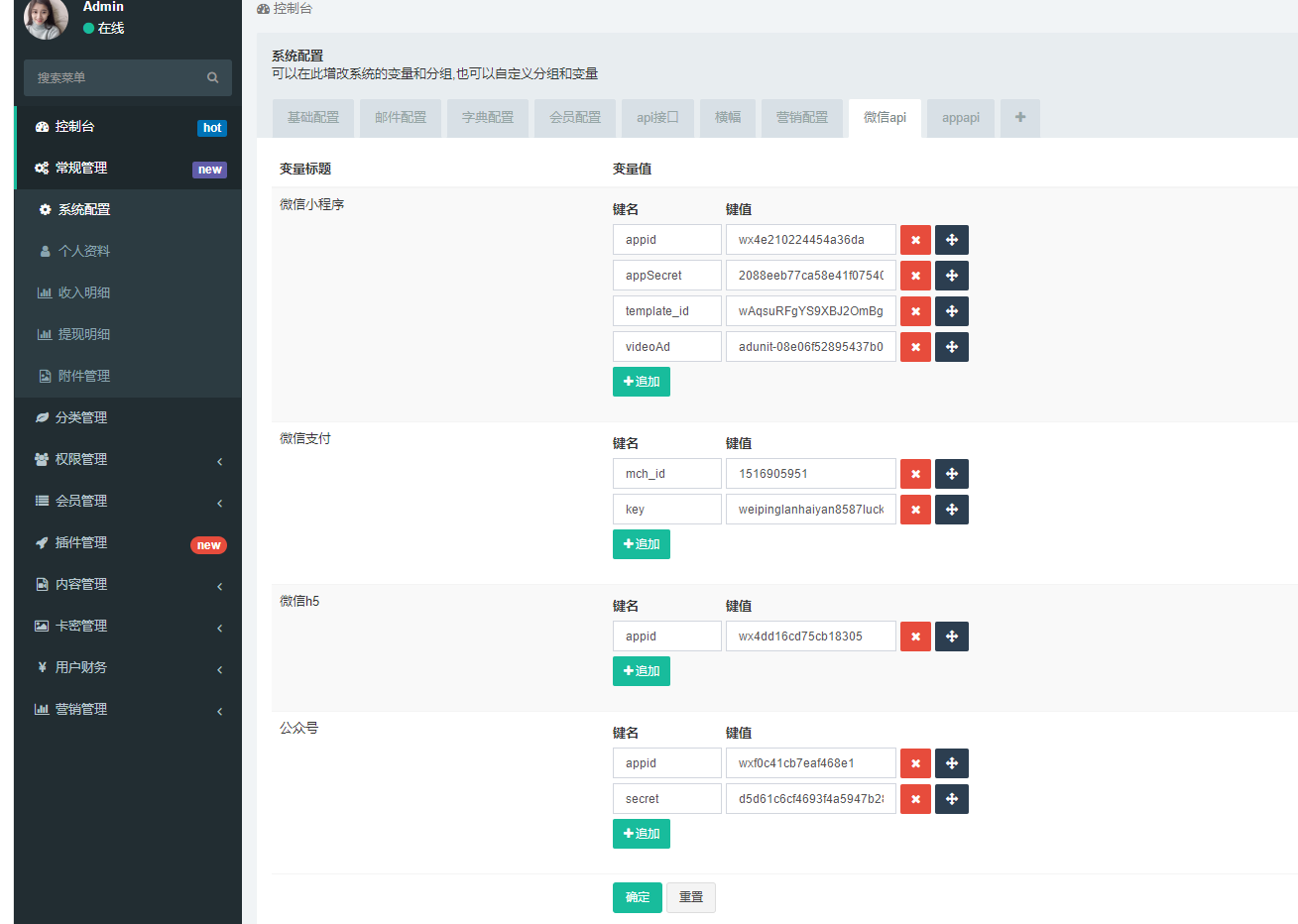Select the 用户财务 currency icon
Screen dimensions: 1298x924
pyautogui.click(x=40, y=669)
